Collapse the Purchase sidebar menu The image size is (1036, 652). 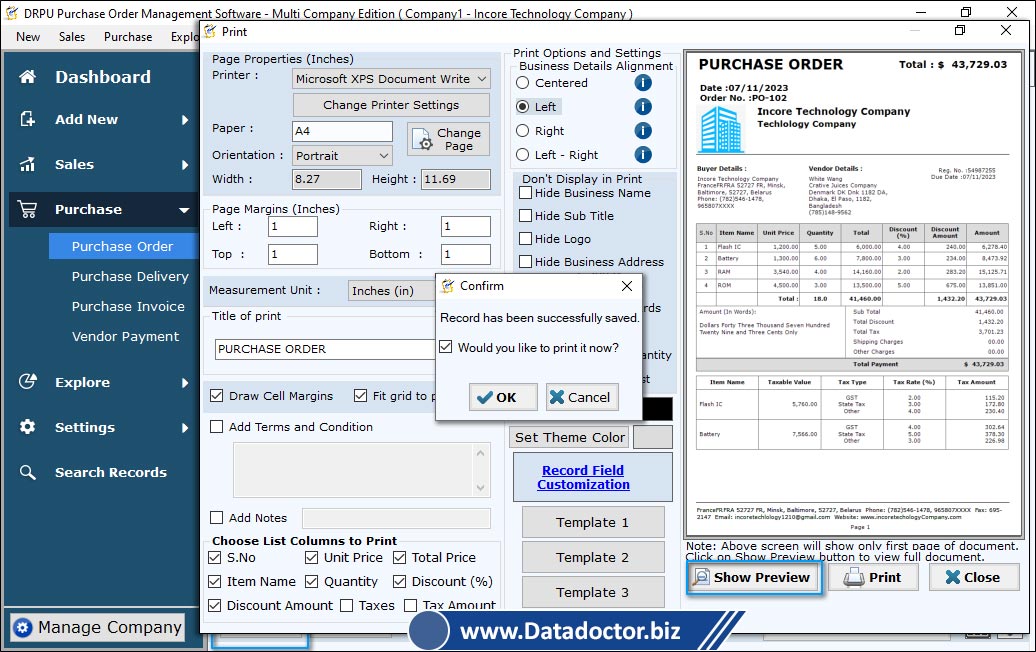184,210
